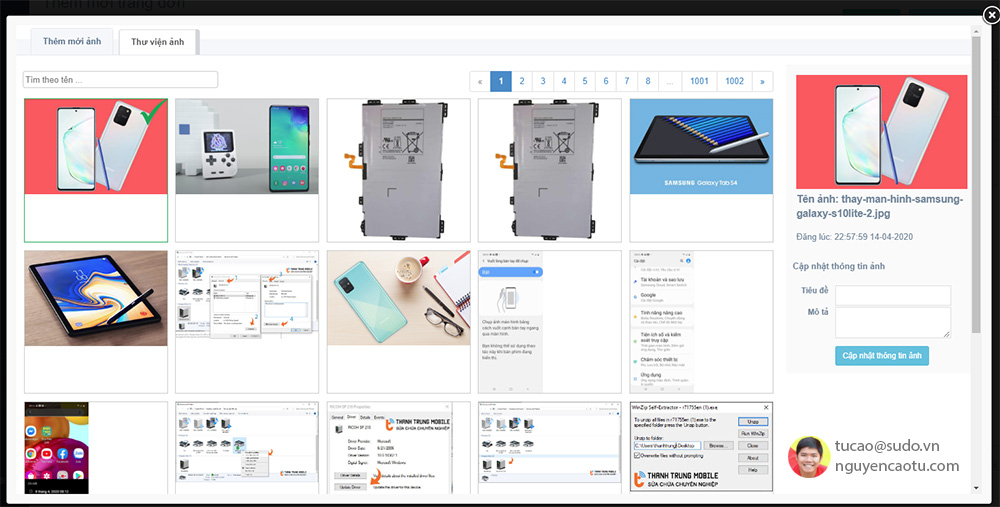Select the palm swipe capture screenshot thumbnail
Image resolution: width=1000 pixels, height=507 pixels.
pos(550,322)
